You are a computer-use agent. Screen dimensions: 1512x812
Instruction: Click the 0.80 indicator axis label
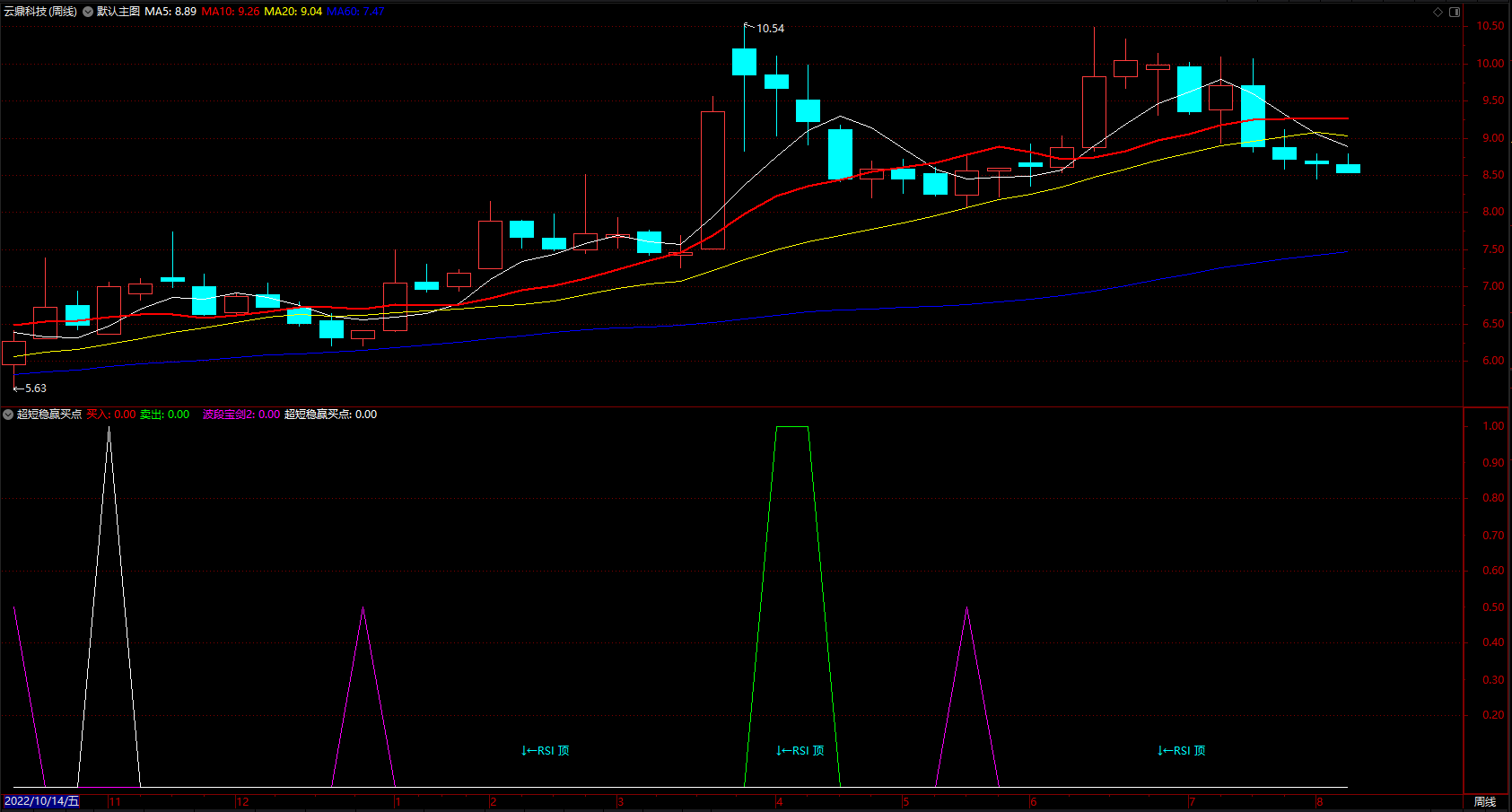(1493, 498)
